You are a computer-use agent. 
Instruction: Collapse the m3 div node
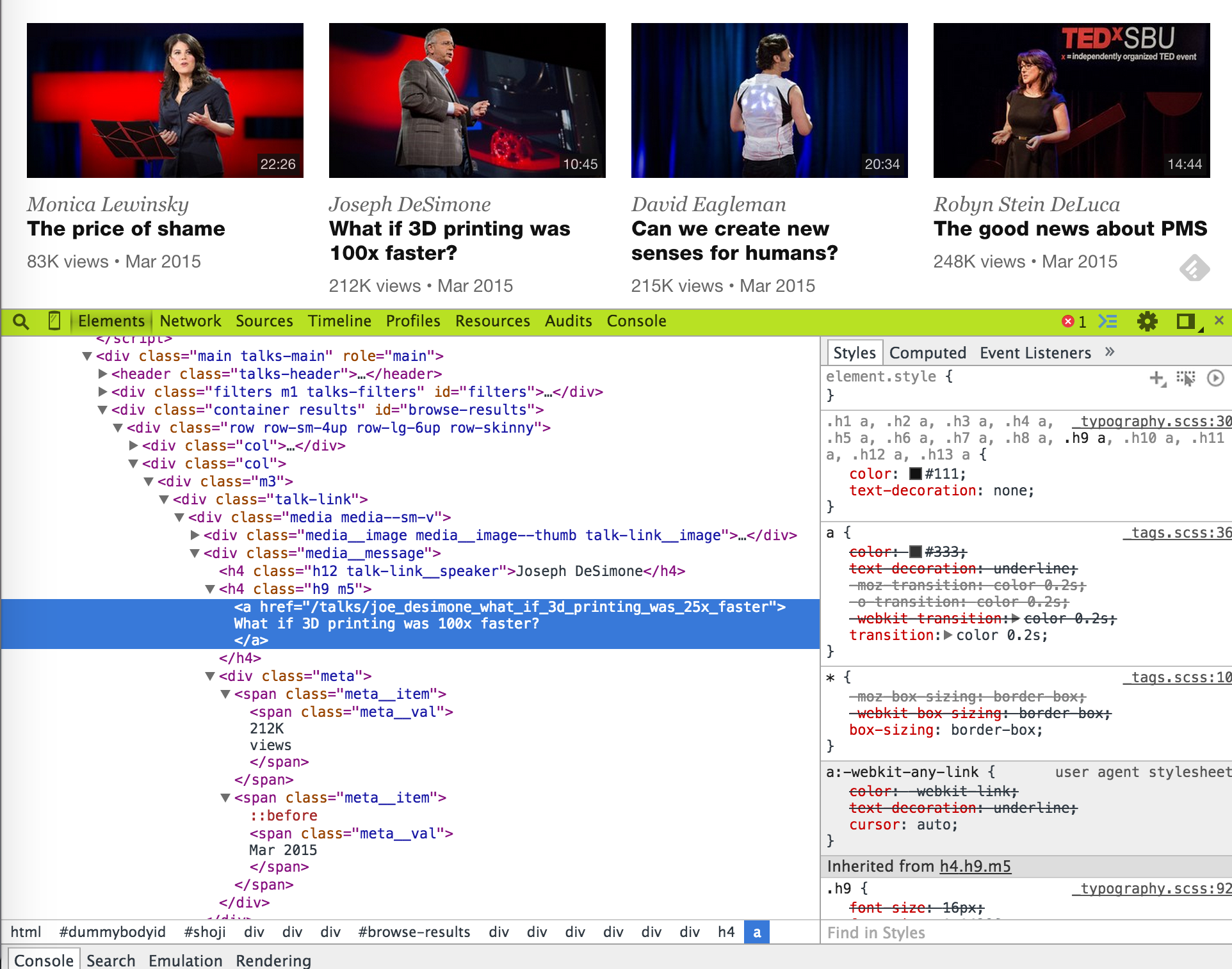point(149,481)
